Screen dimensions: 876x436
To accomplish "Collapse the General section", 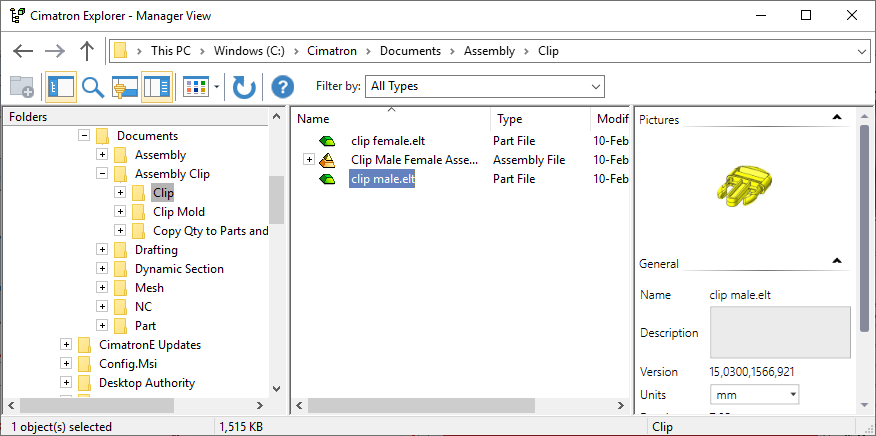I will [x=836, y=261].
